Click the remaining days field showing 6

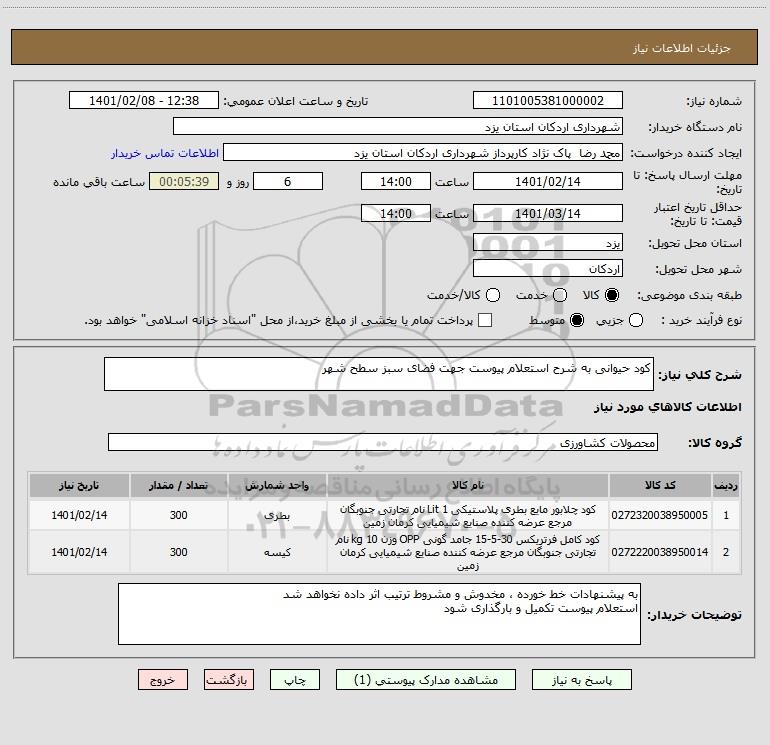(288, 181)
